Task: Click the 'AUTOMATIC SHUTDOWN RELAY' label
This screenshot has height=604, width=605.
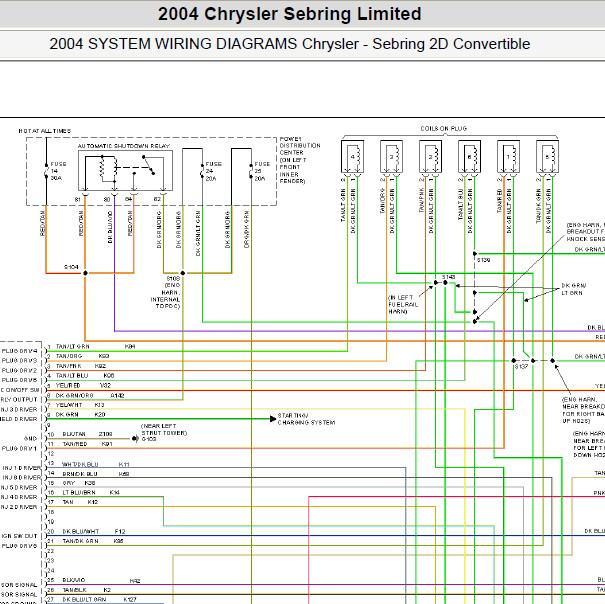Action: 123,146
